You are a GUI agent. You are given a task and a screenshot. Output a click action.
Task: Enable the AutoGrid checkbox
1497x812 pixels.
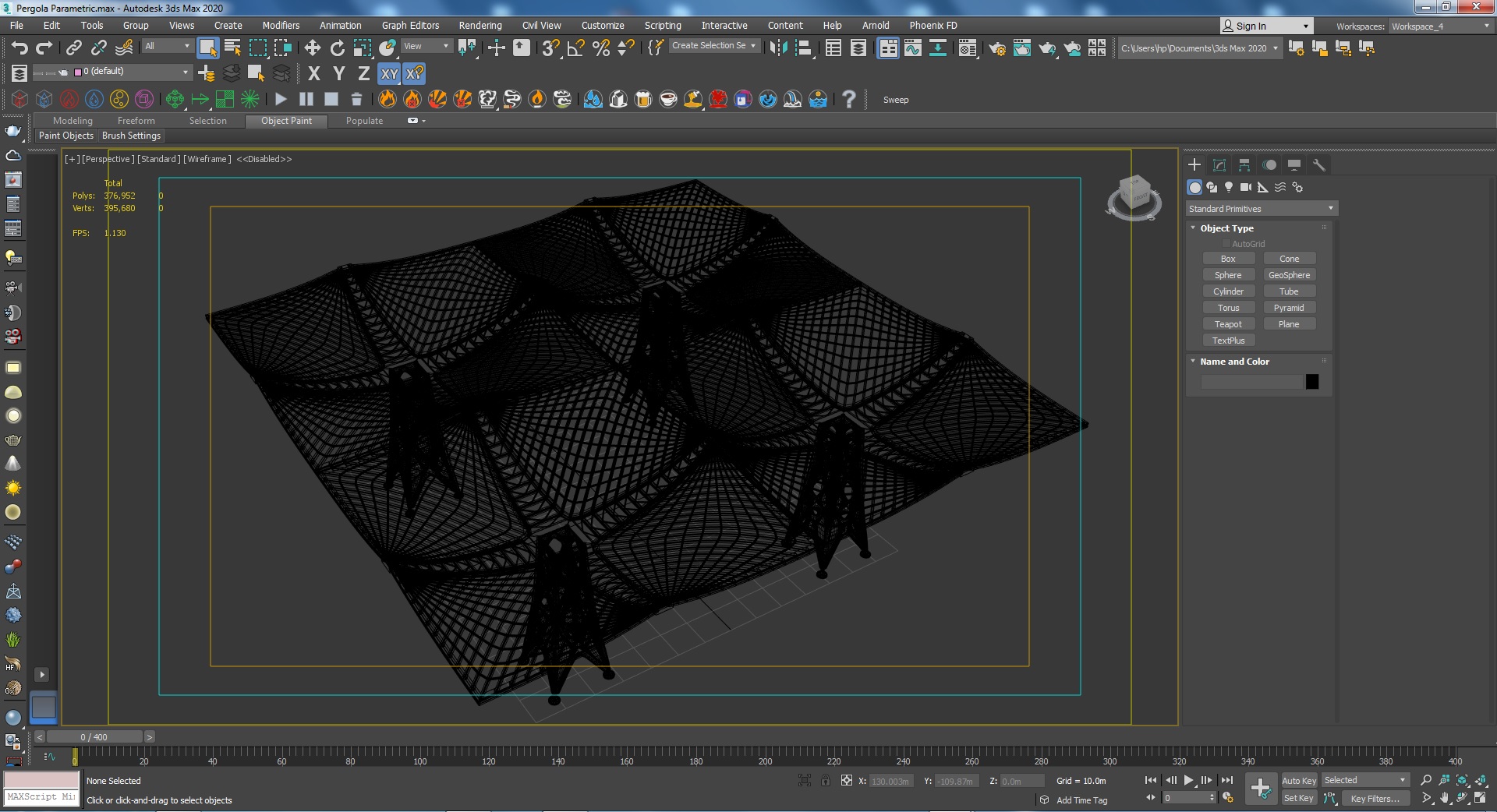1226,244
